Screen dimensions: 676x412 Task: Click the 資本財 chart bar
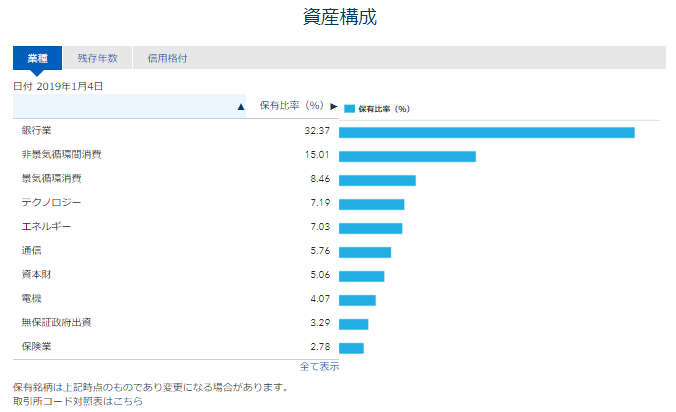point(362,276)
